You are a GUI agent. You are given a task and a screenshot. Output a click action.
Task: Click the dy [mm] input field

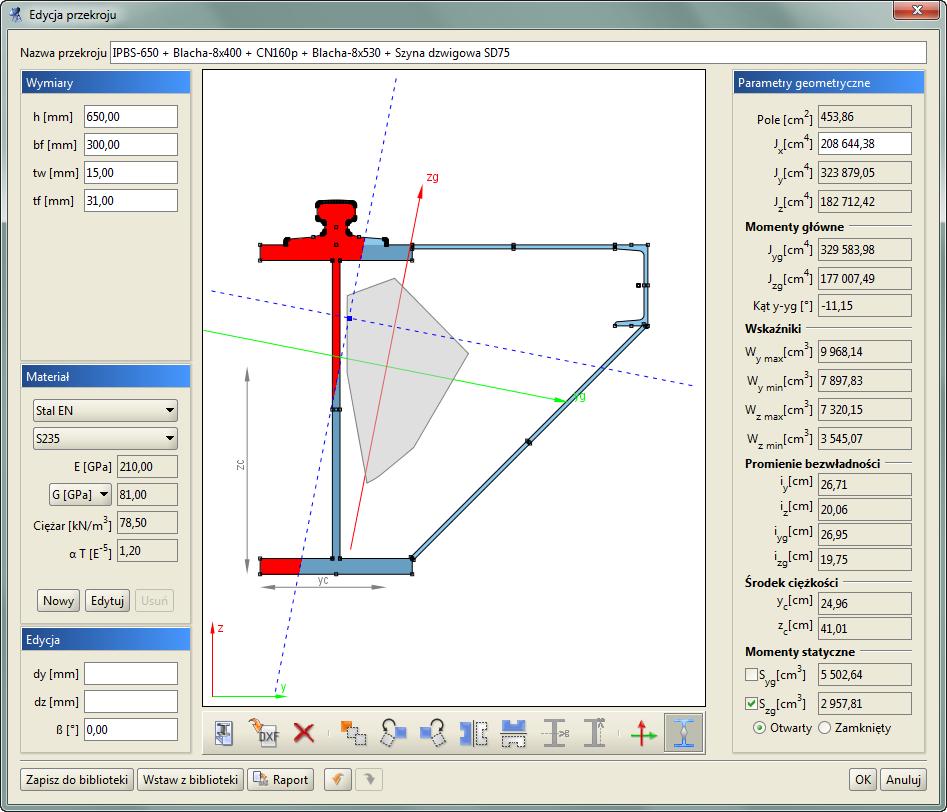coord(131,674)
